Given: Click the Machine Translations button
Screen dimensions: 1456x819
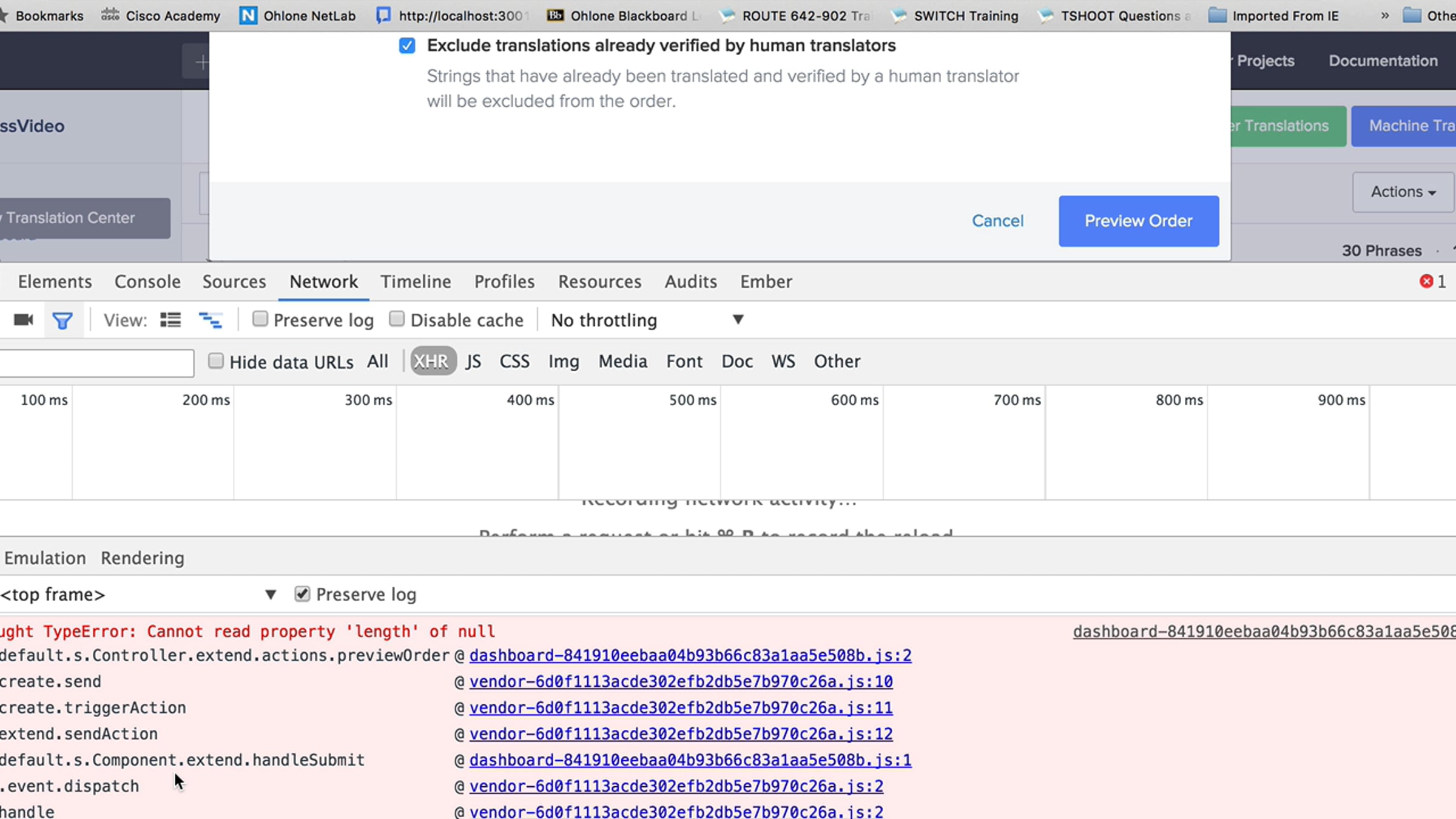Looking at the screenshot, I should [x=1404, y=126].
